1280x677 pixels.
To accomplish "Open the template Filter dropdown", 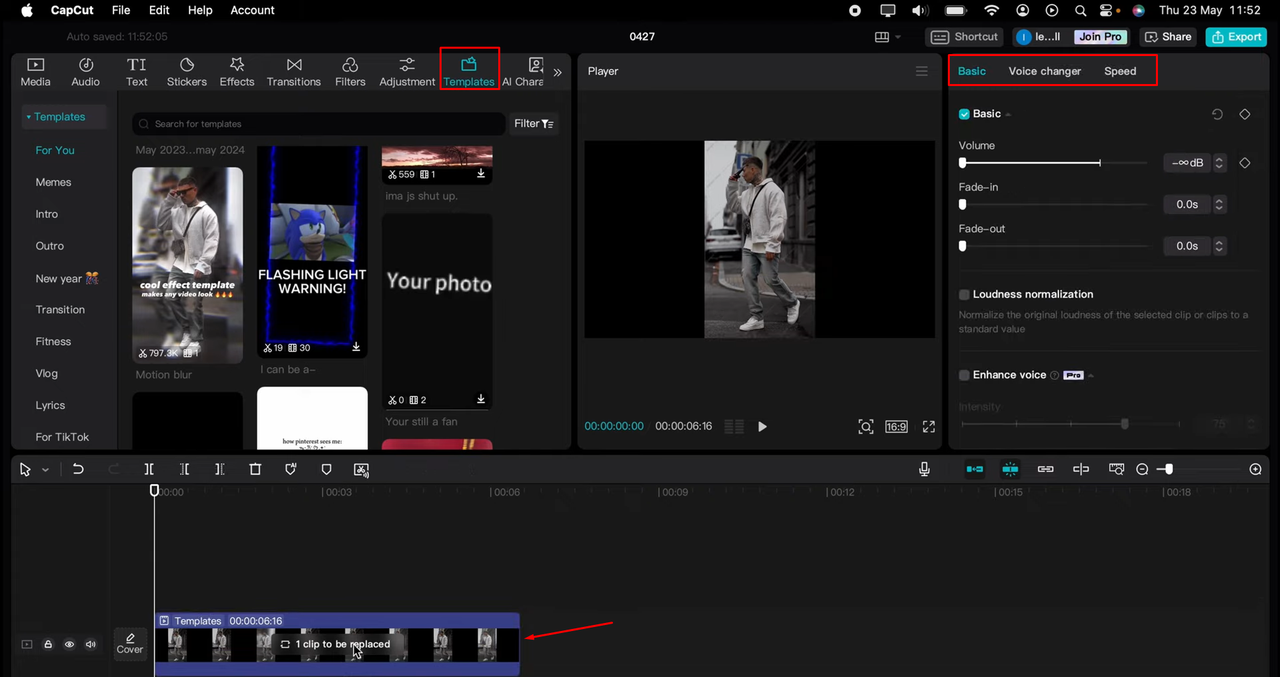I will coord(534,124).
